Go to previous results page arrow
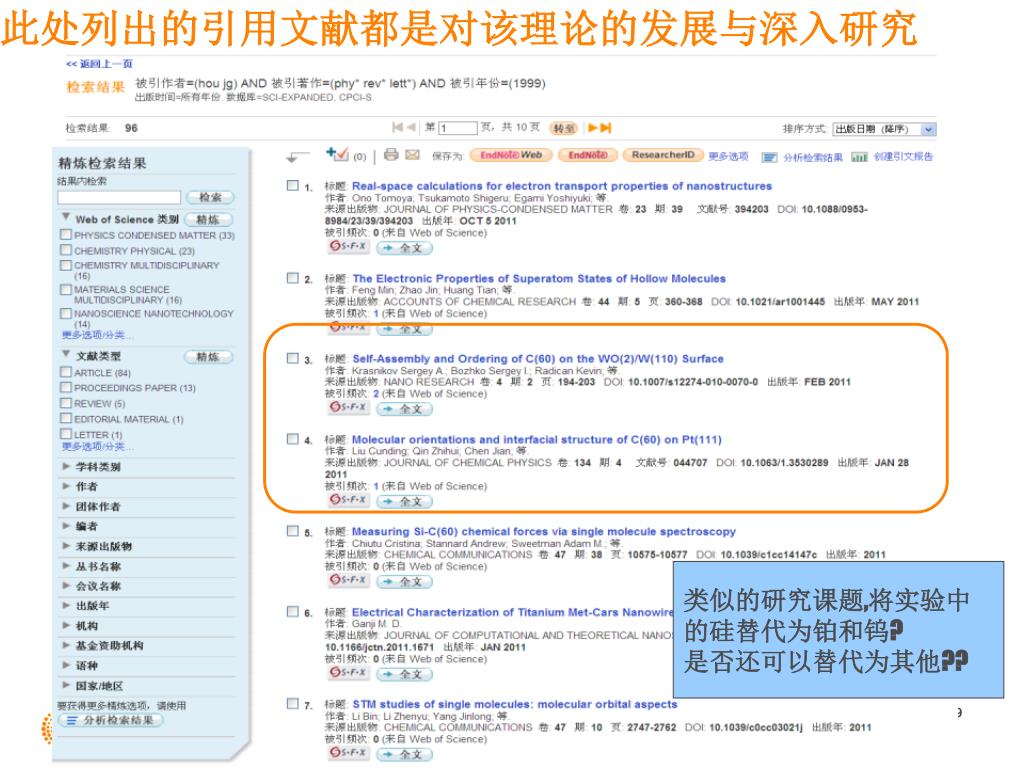 (x=411, y=127)
